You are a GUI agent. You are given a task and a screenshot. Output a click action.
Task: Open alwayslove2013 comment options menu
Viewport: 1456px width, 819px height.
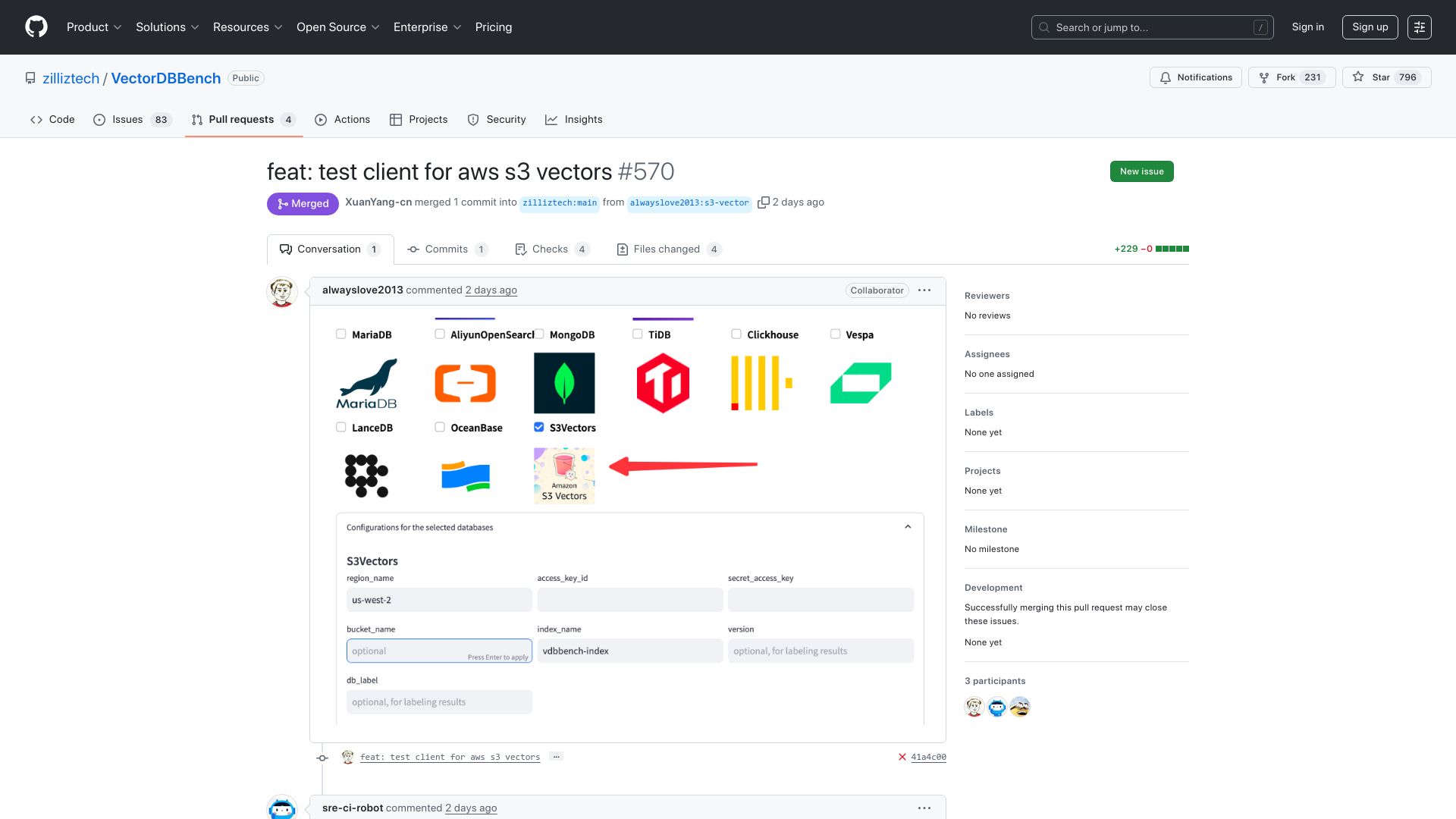coord(924,290)
